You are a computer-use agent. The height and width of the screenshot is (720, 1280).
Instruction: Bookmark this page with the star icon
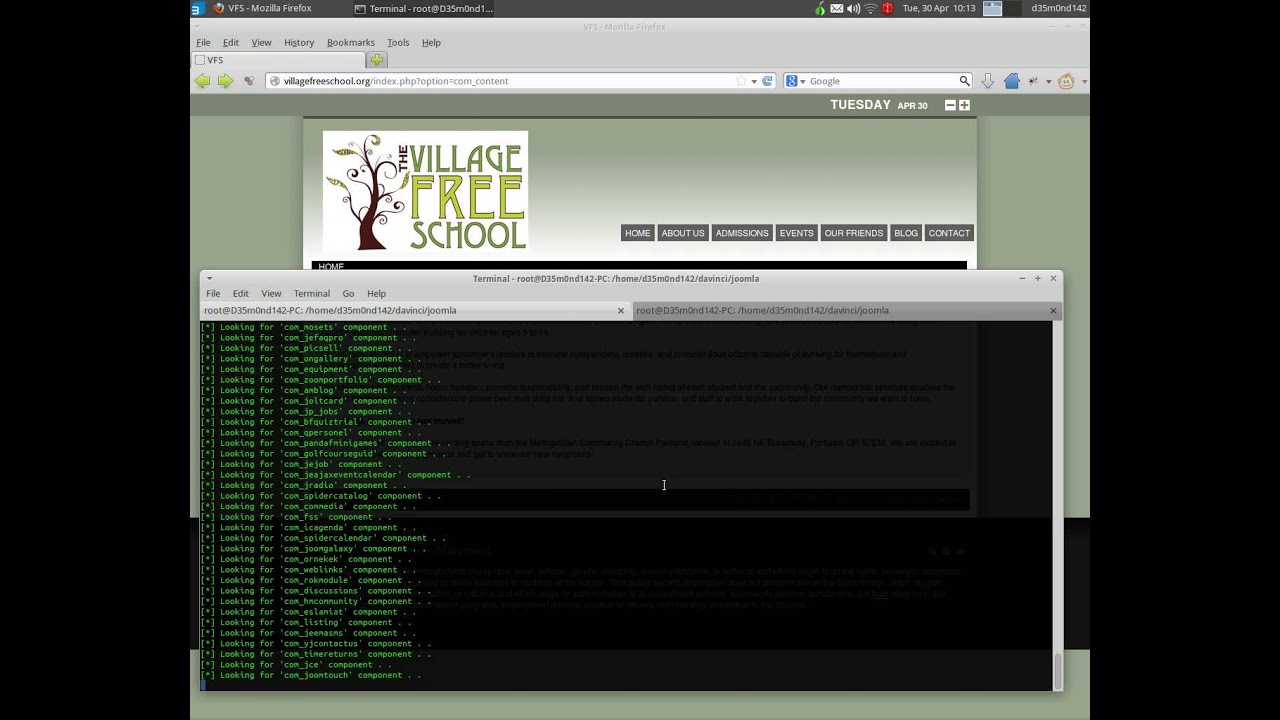click(741, 81)
